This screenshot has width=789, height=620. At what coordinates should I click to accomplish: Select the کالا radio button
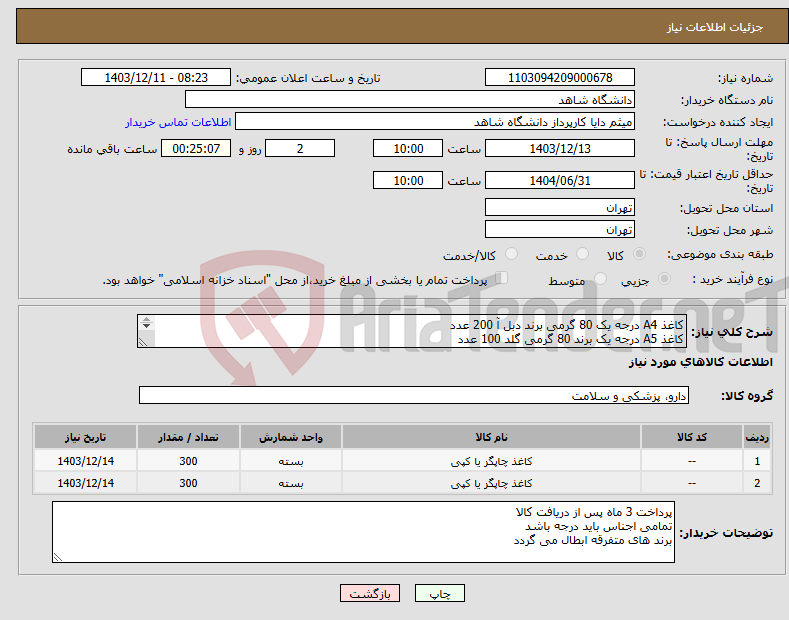tap(639, 254)
